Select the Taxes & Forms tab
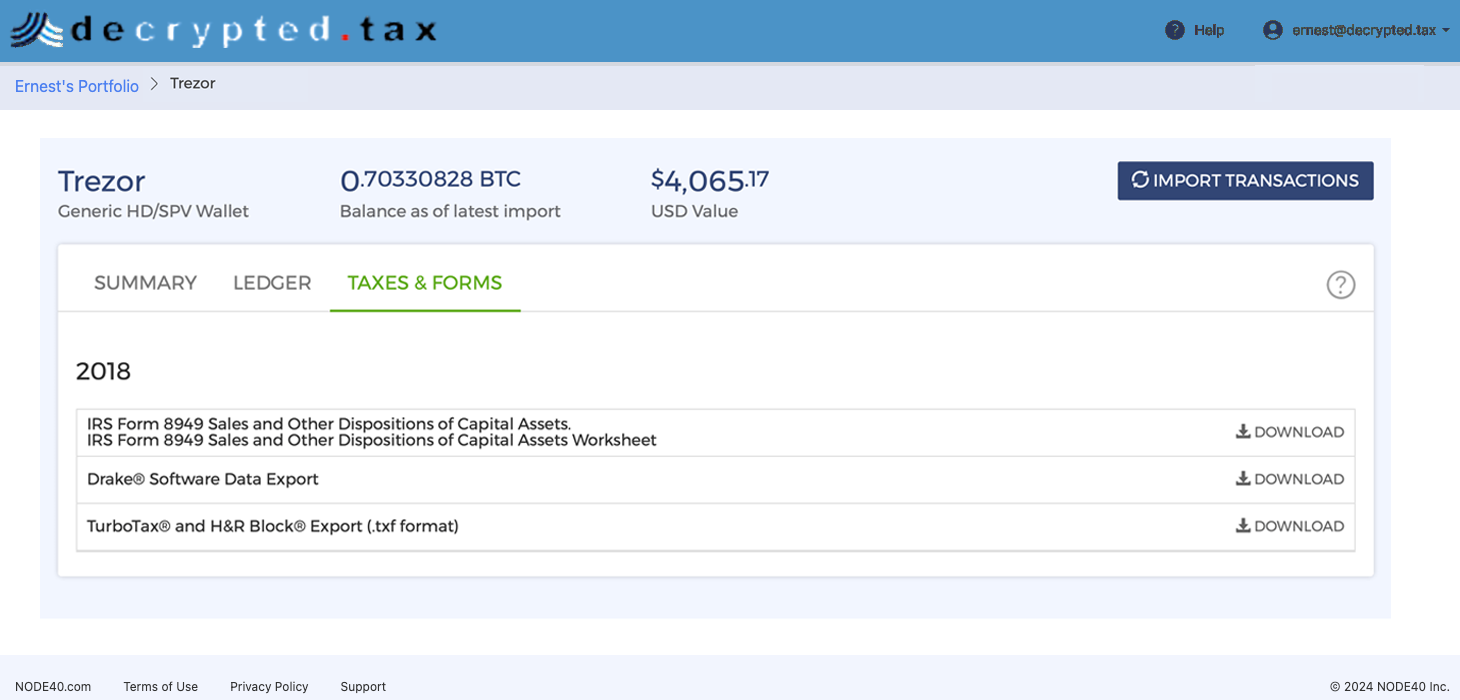Viewport: 1460px width, 700px height. click(425, 283)
